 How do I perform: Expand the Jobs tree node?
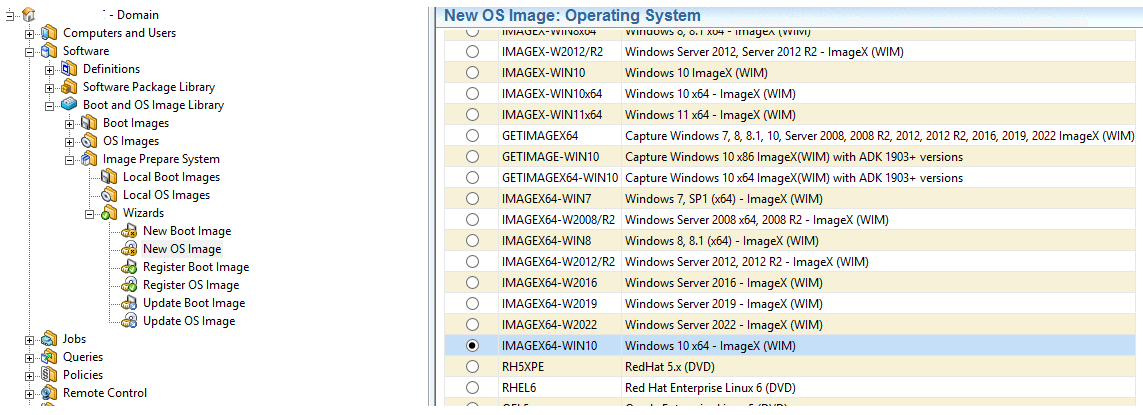click(30, 339)
